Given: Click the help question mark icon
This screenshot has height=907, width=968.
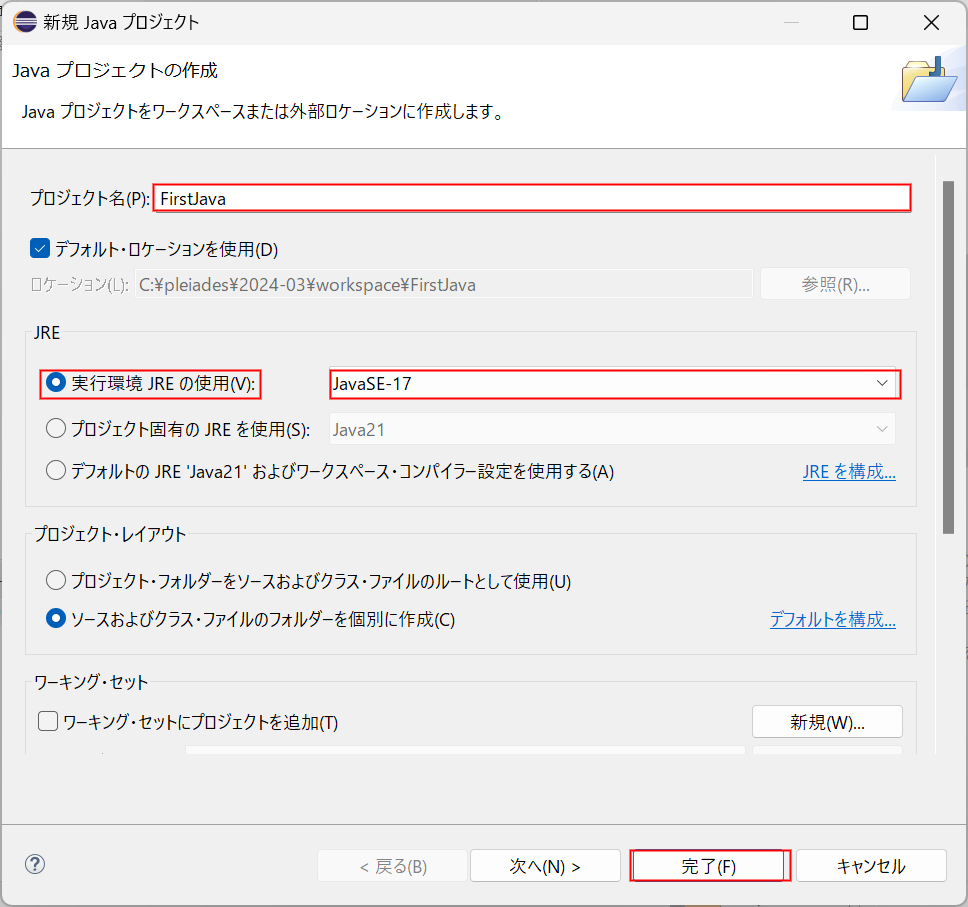Looking at the screenshot, I should coord(35,864).
